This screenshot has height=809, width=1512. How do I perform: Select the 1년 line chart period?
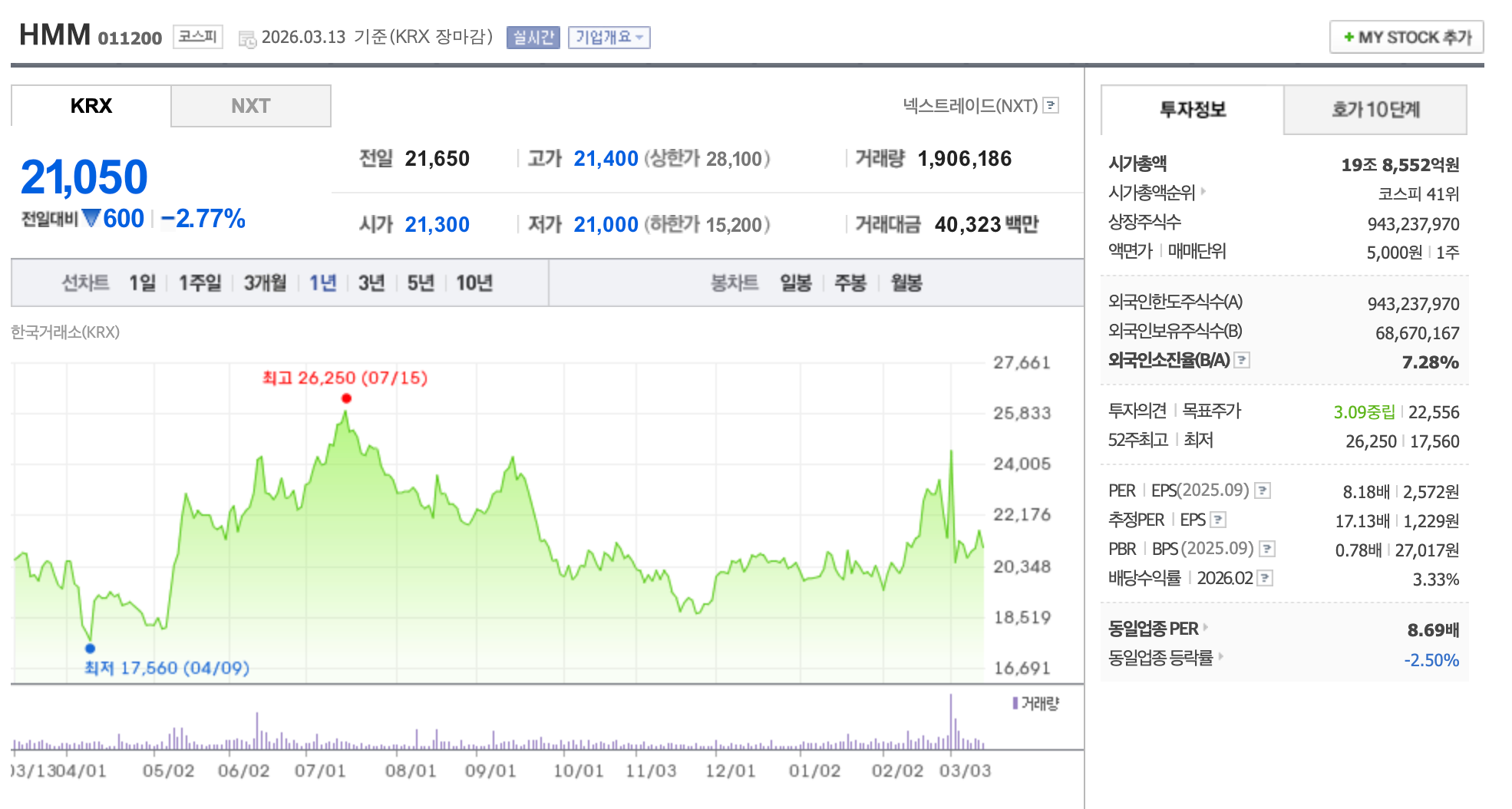pyautogui.click(x=322, y=283)
